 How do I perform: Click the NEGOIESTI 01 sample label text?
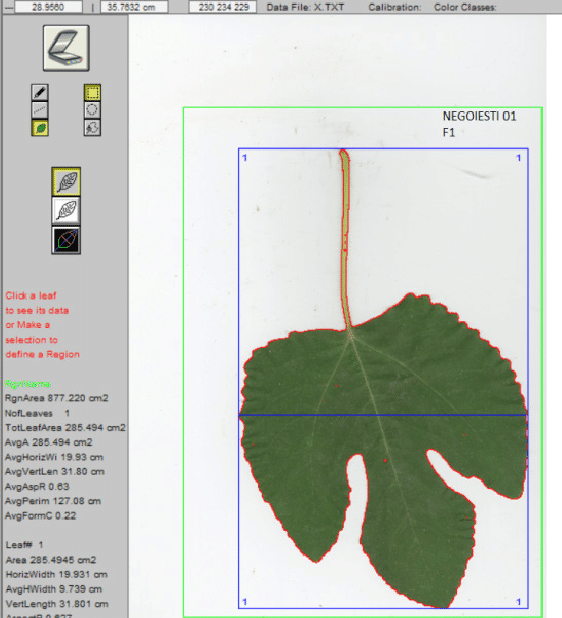479,116
